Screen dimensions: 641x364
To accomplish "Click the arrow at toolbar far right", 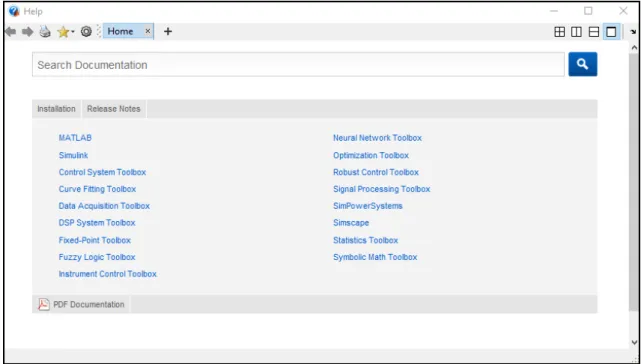I will pos(633,32).
